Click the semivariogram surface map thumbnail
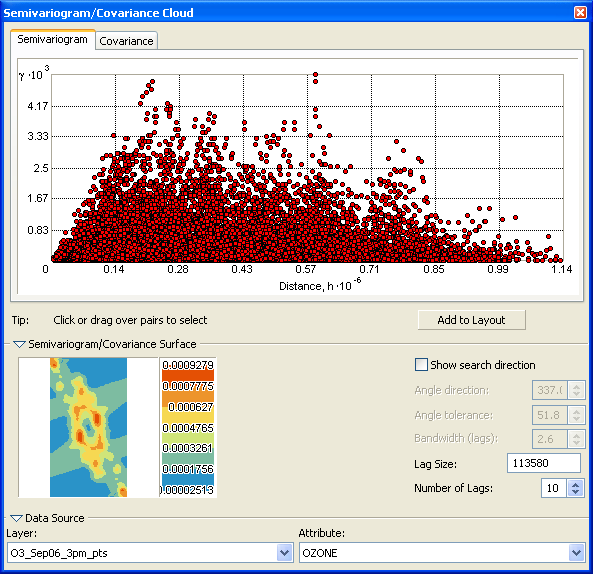 (x=88, y=427)
